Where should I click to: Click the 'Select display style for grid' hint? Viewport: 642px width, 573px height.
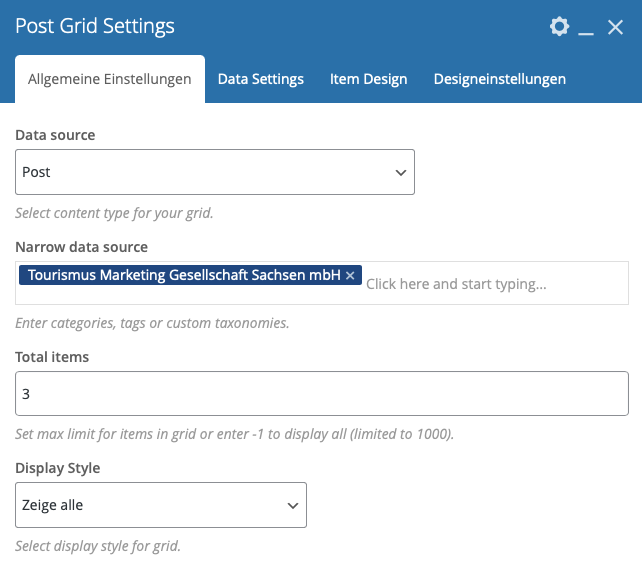(98, 546)
